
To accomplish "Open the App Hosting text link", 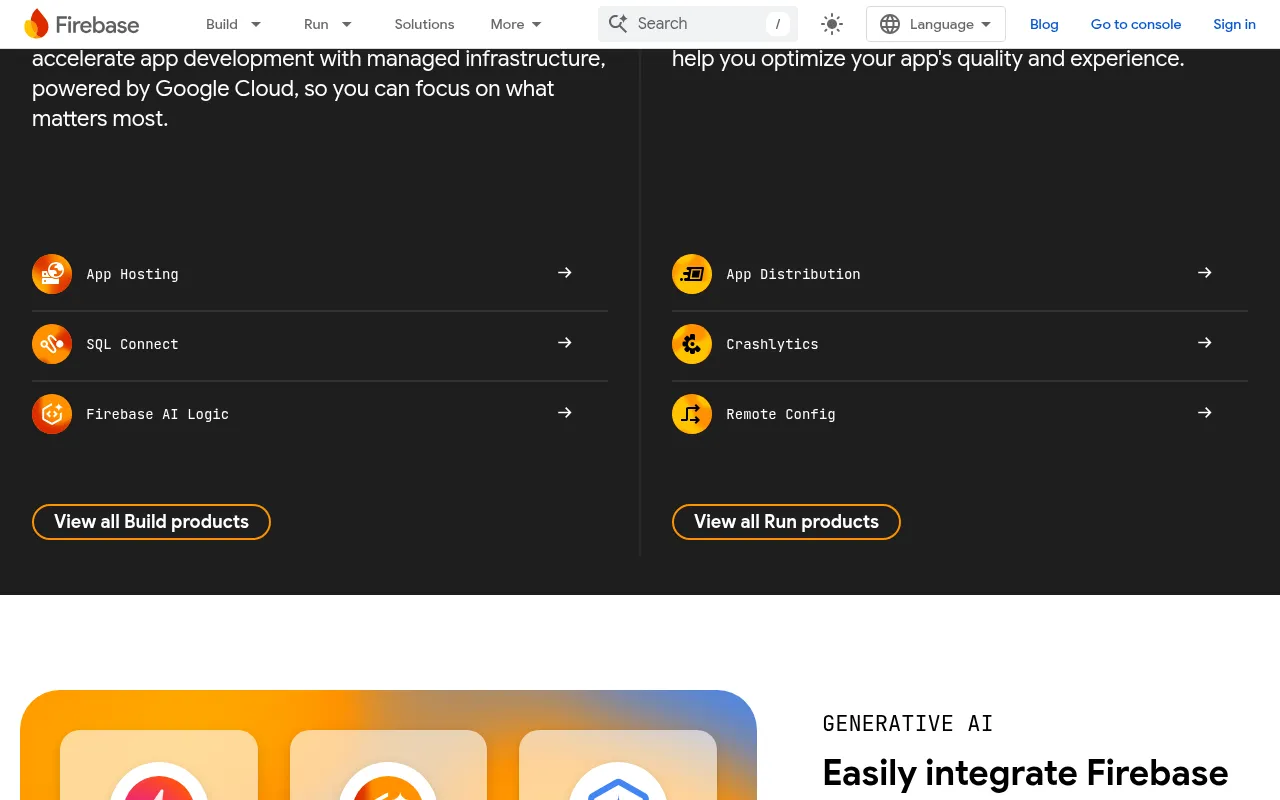I will (132, 274).
